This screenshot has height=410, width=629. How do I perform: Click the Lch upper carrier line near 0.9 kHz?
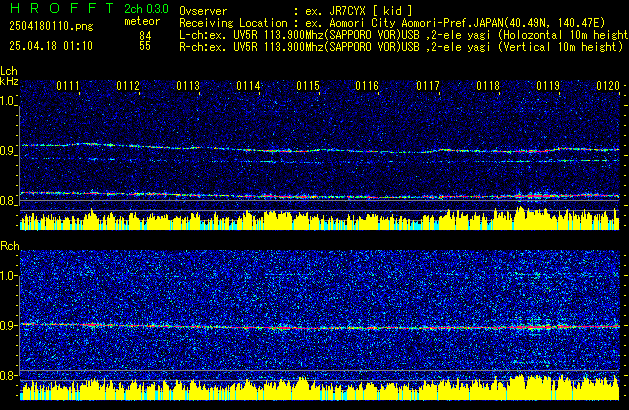click(x=320, y=149)
